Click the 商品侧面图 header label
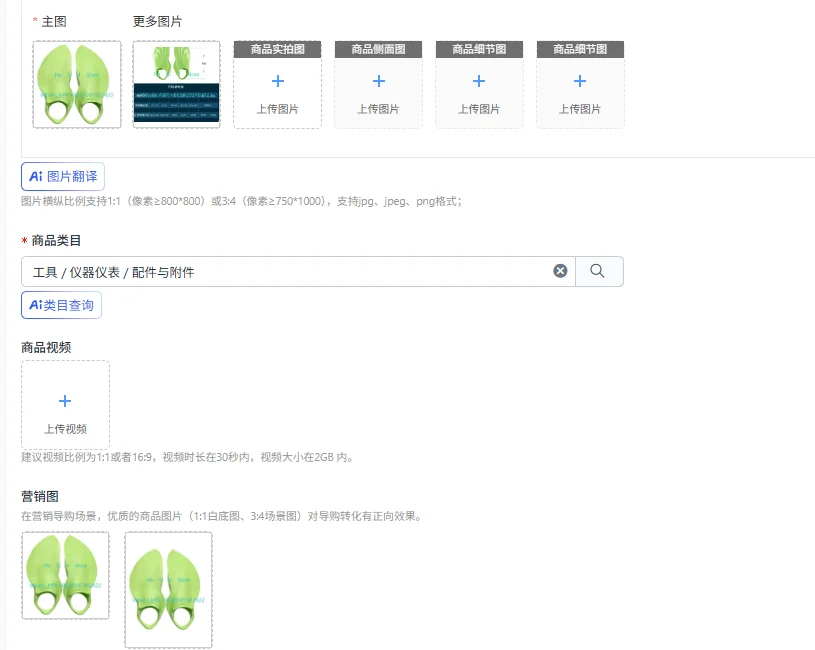The image size is (815, 650). 378,49
